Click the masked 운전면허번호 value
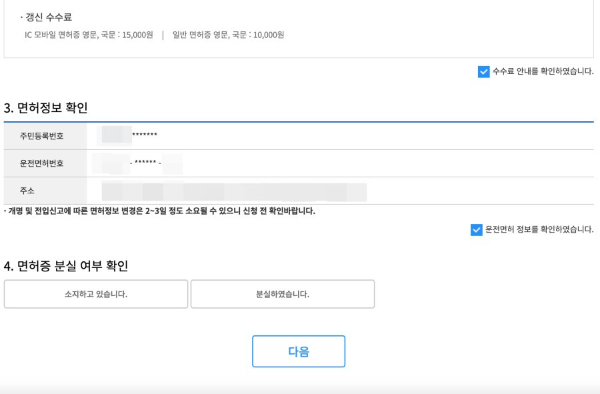600x394 pixels. (x=138, y=163)
